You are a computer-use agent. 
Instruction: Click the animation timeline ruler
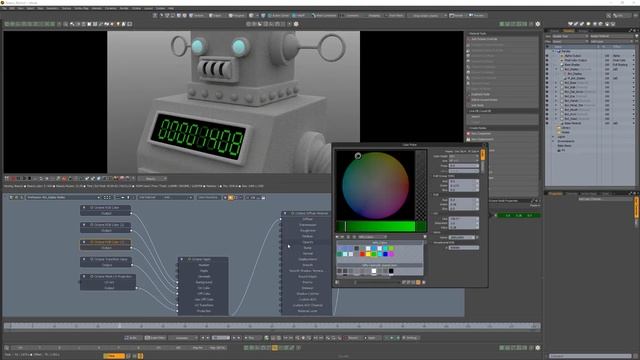pos(272,326)
